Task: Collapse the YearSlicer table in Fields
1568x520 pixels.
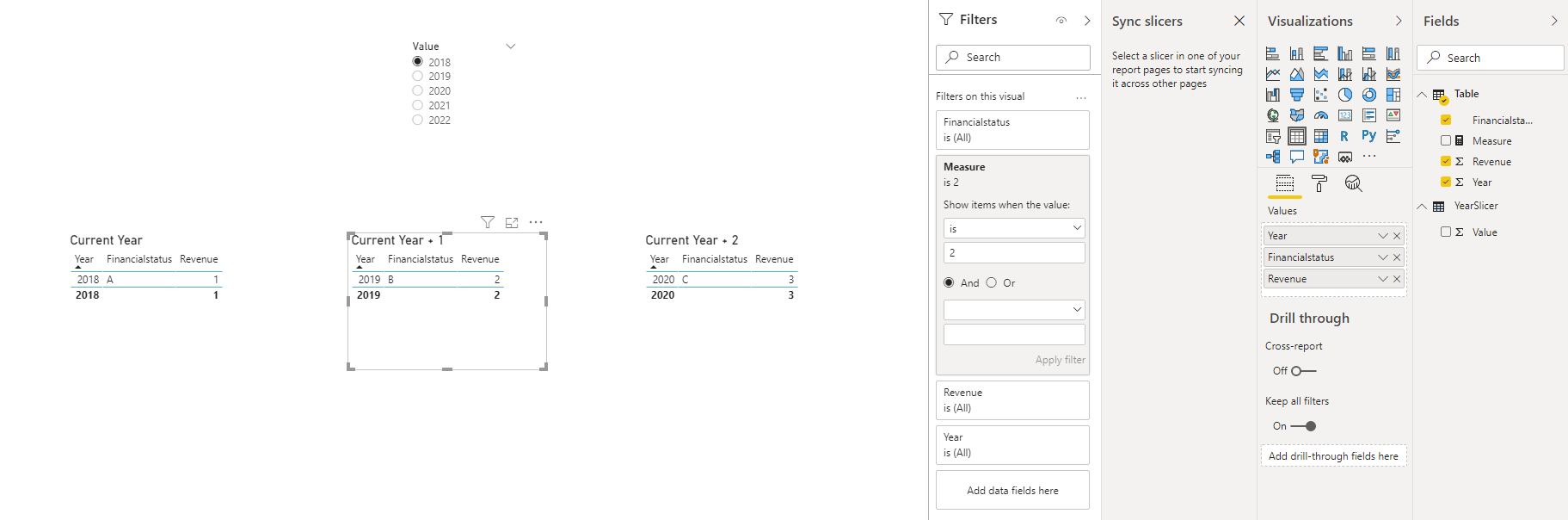Action: point(1422,207)
